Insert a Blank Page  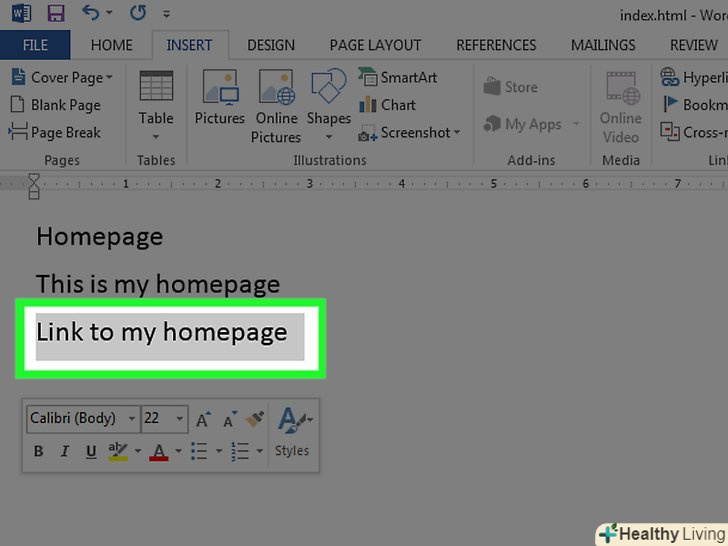(56, 105)
